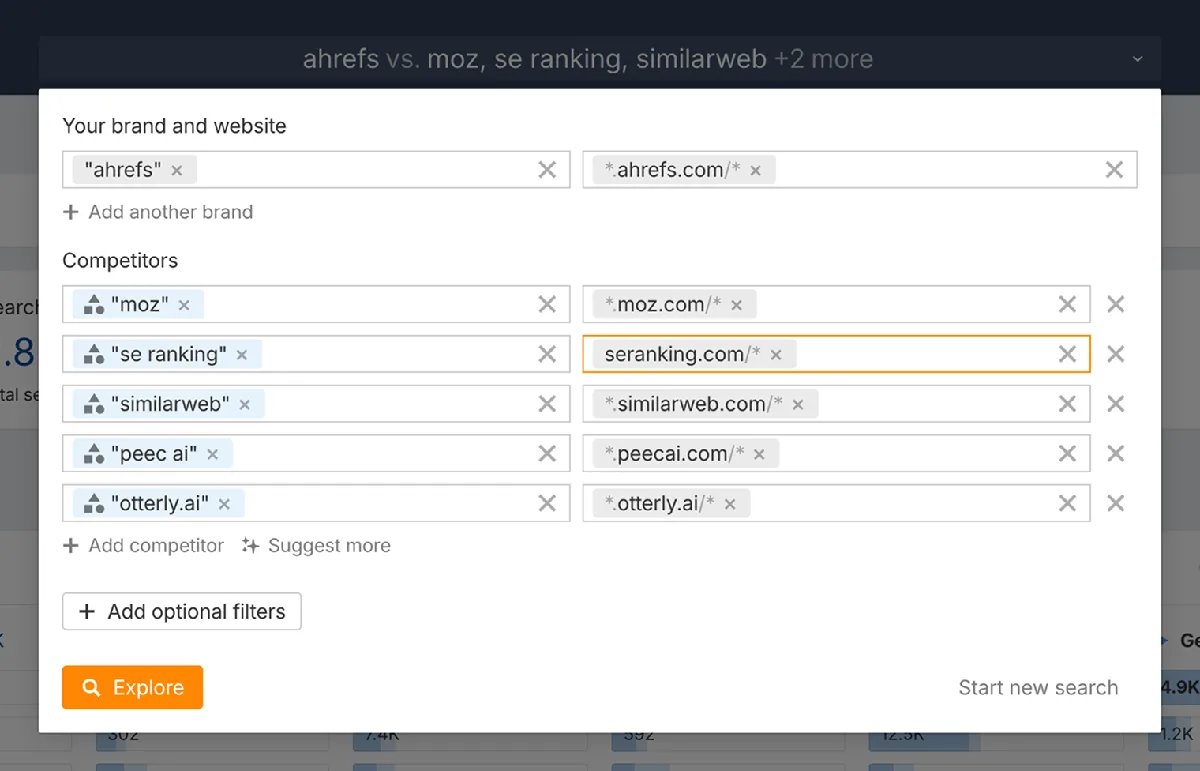Click the Competitors section heading
This screenshot has width=1200, height=771.
point(120,261)
